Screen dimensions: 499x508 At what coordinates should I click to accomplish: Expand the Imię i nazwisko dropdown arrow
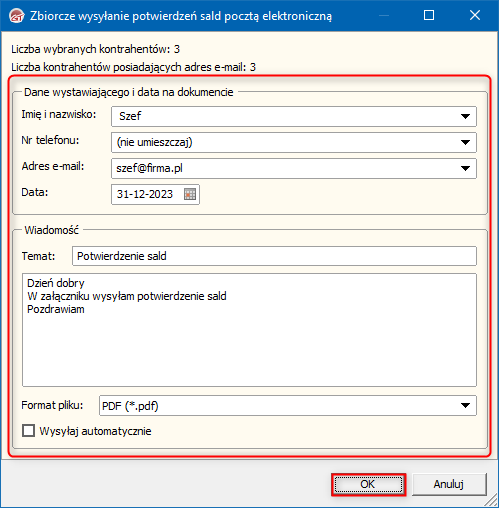465,116
